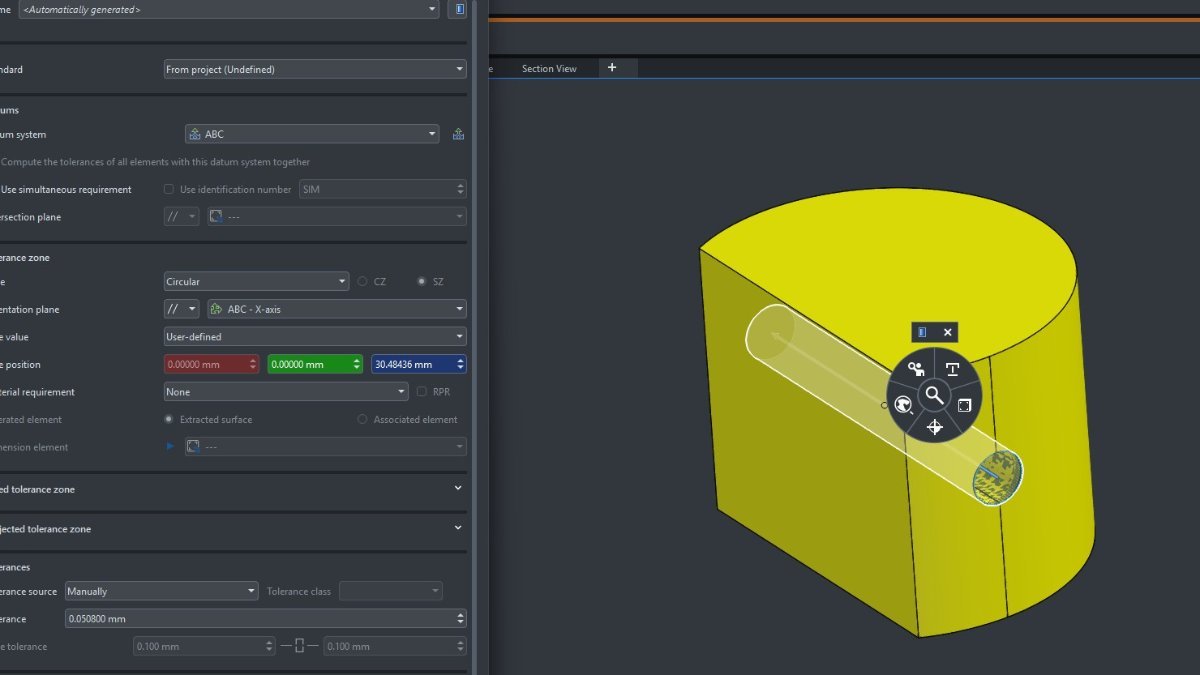Click the text label icon in radial menu
Screen dimensions: 1200x675
tap(952, 369)
